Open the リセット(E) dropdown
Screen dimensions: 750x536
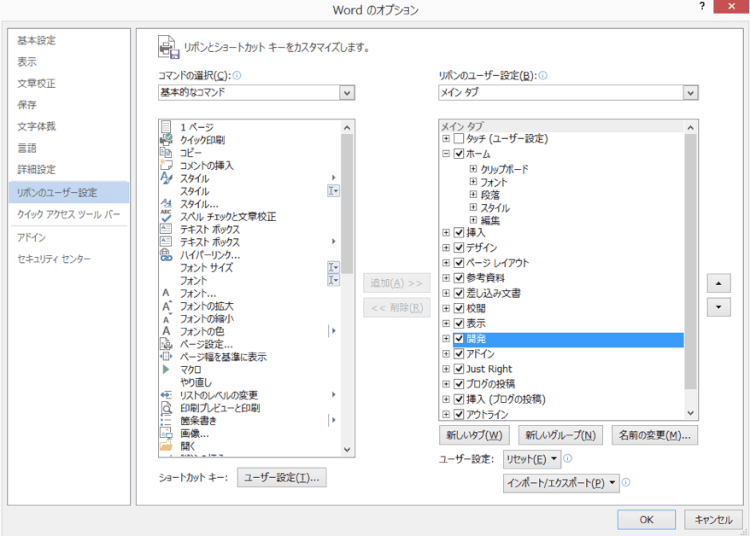(x=531, y=459)
